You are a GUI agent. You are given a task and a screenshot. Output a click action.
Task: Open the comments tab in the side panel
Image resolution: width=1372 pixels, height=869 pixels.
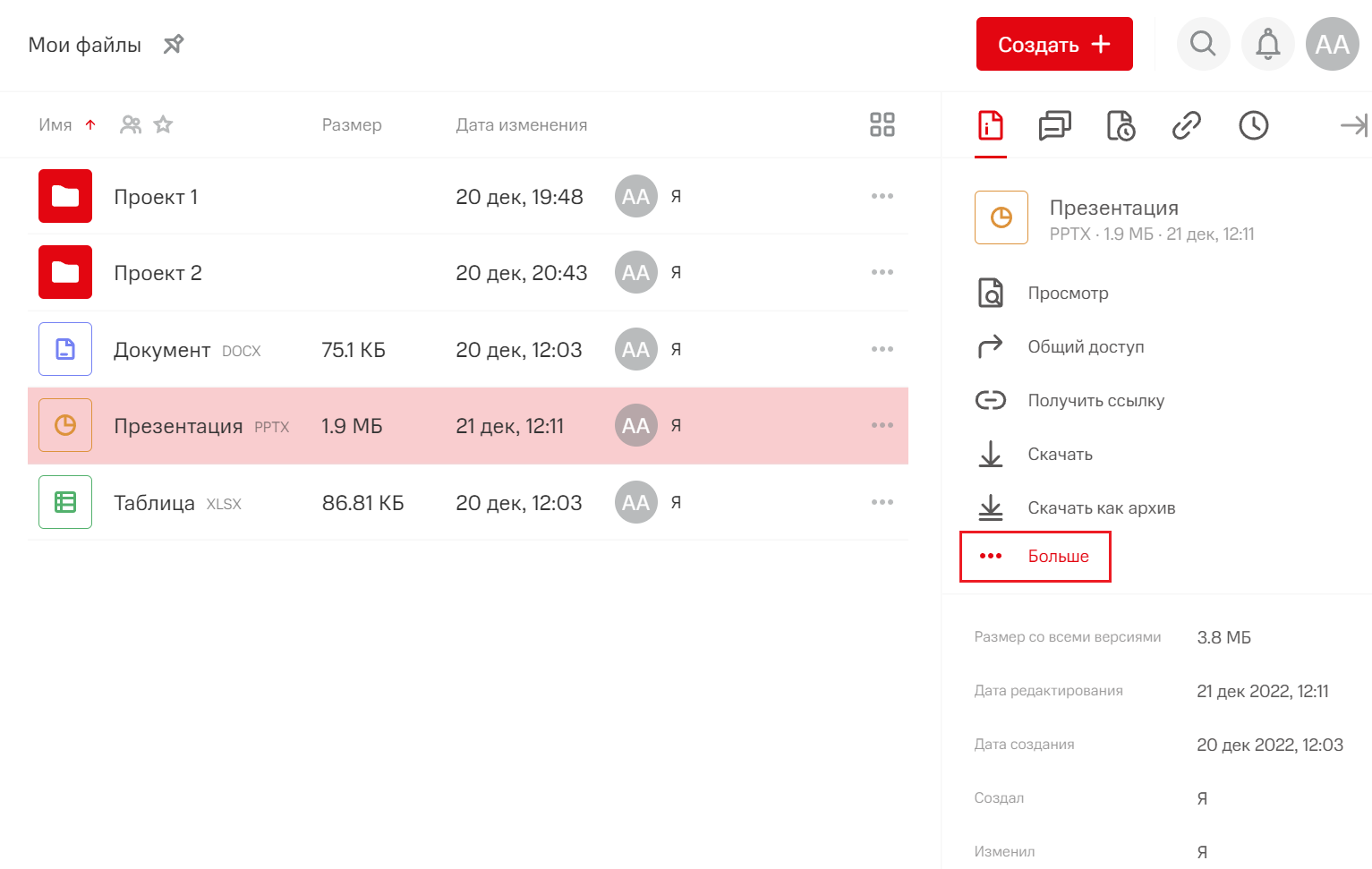(x=1054, y=125)
